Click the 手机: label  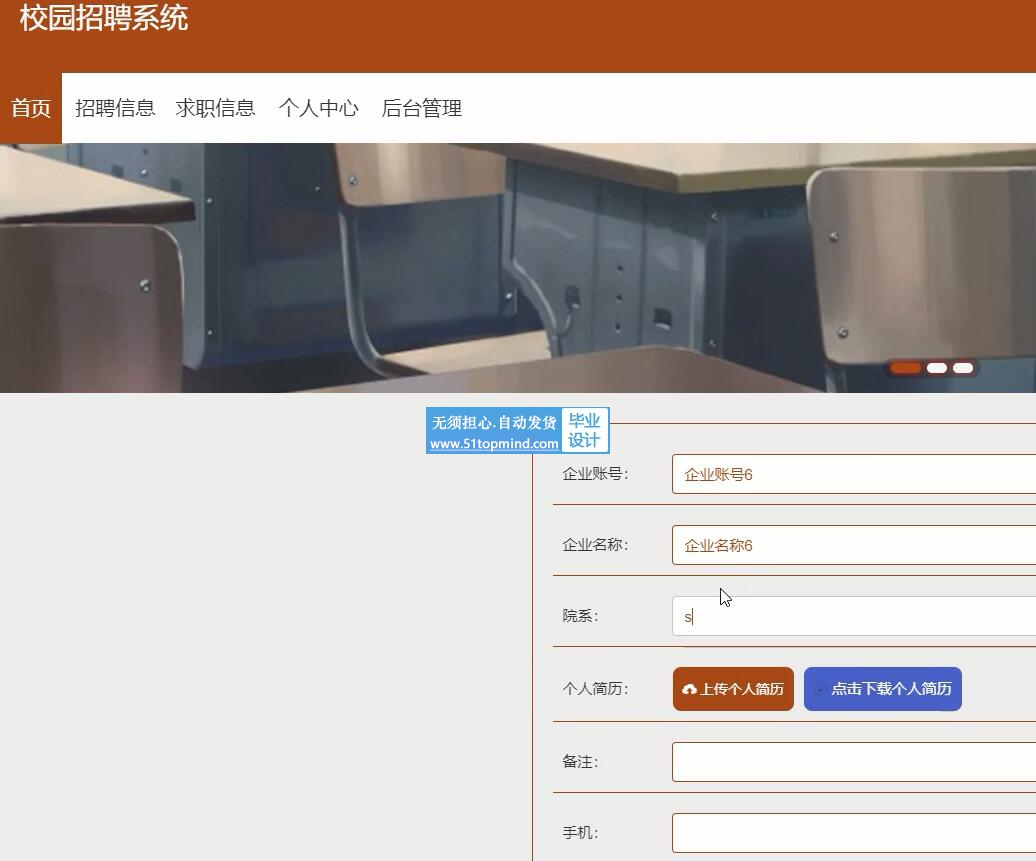click(x=580, y=833)
